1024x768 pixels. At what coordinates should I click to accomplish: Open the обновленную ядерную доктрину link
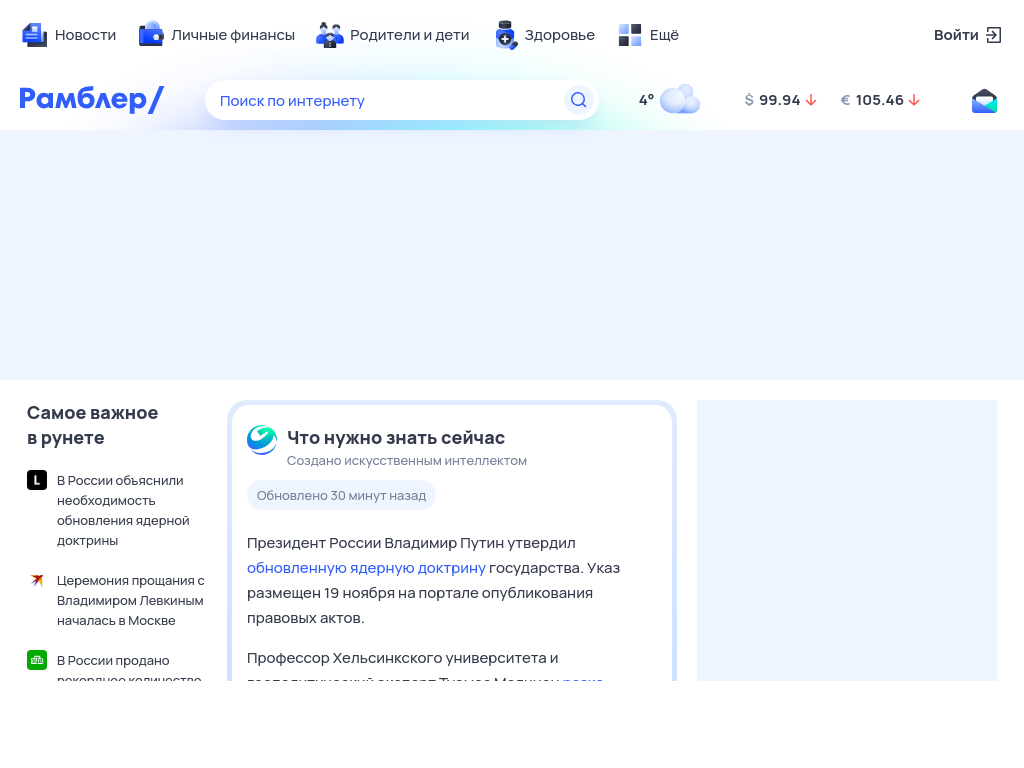366,568
